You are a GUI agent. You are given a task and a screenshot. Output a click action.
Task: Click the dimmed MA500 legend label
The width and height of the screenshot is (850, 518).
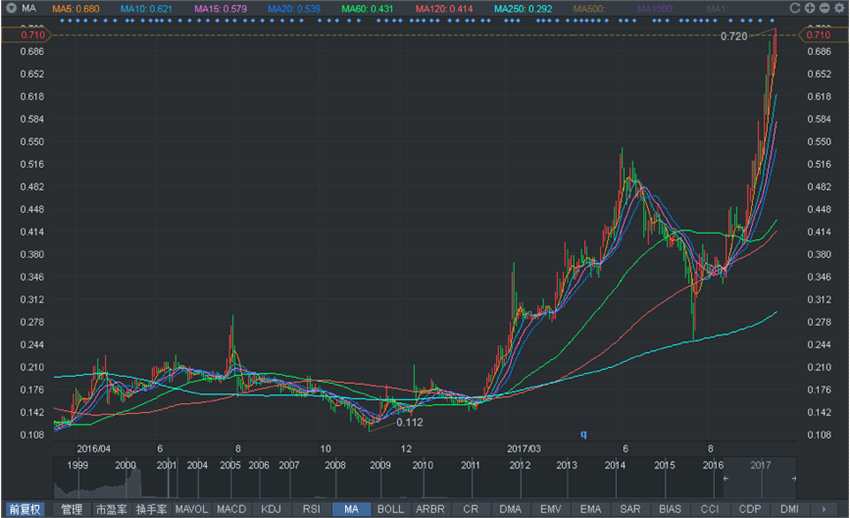(x=588, y=9)
